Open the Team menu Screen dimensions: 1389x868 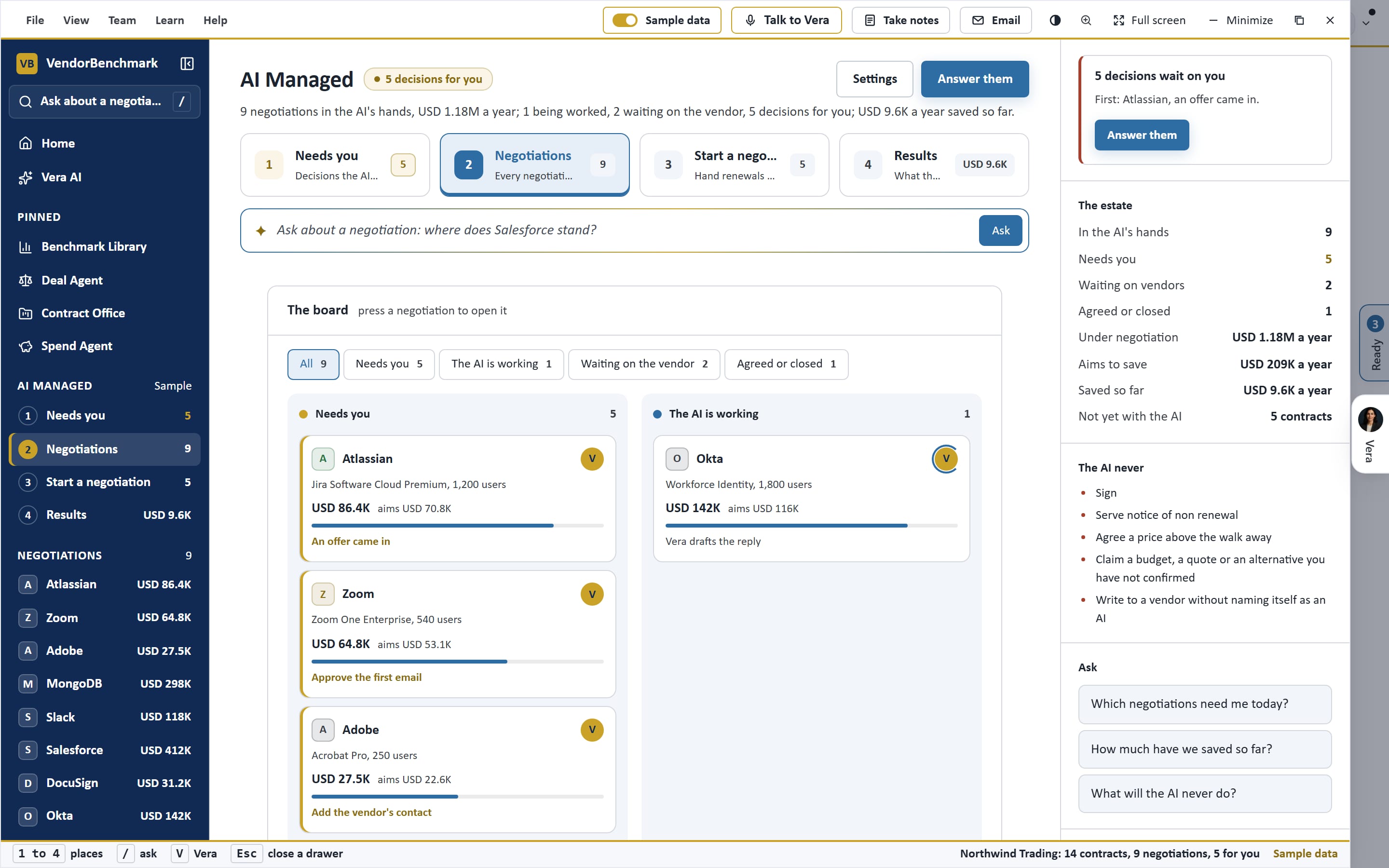pyautogui.click(x=122, y=20)
